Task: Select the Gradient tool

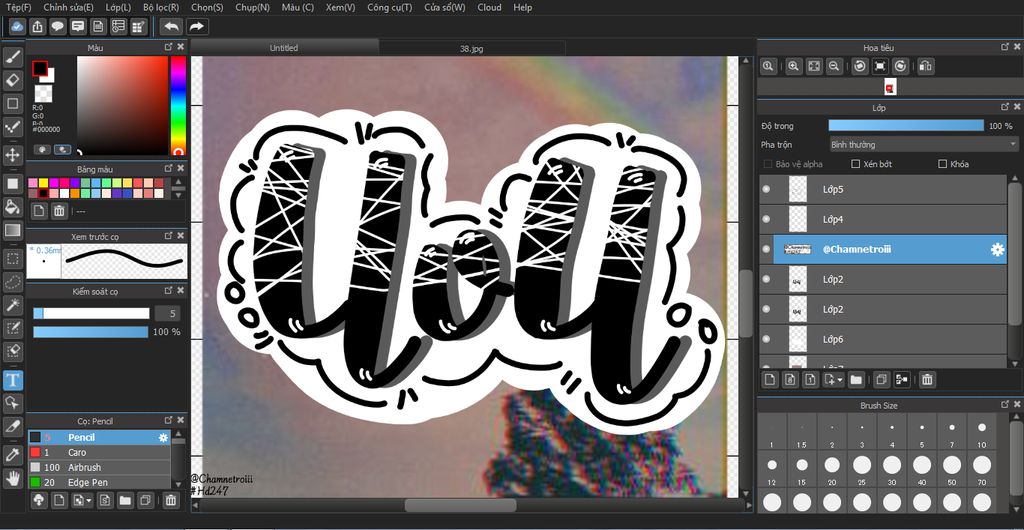Action: click(x=12, y=230)
